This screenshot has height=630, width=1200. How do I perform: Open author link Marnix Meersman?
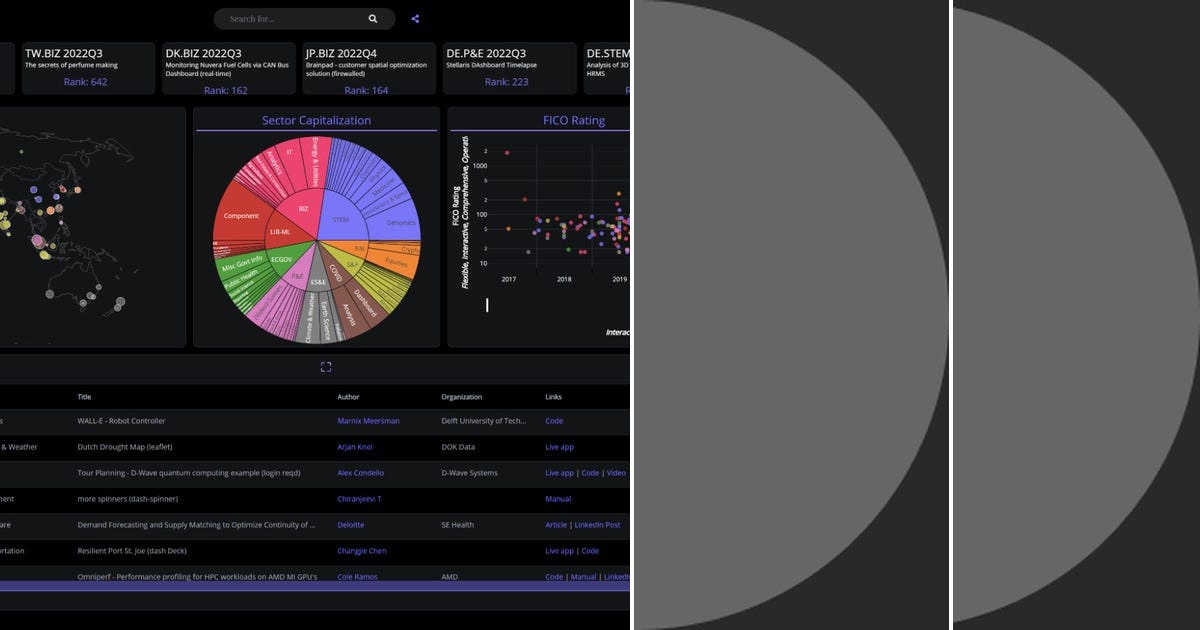coord(368,421)
